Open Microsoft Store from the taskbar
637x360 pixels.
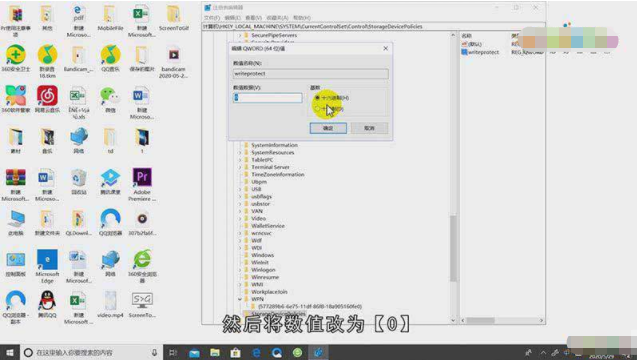pos(236,352)
